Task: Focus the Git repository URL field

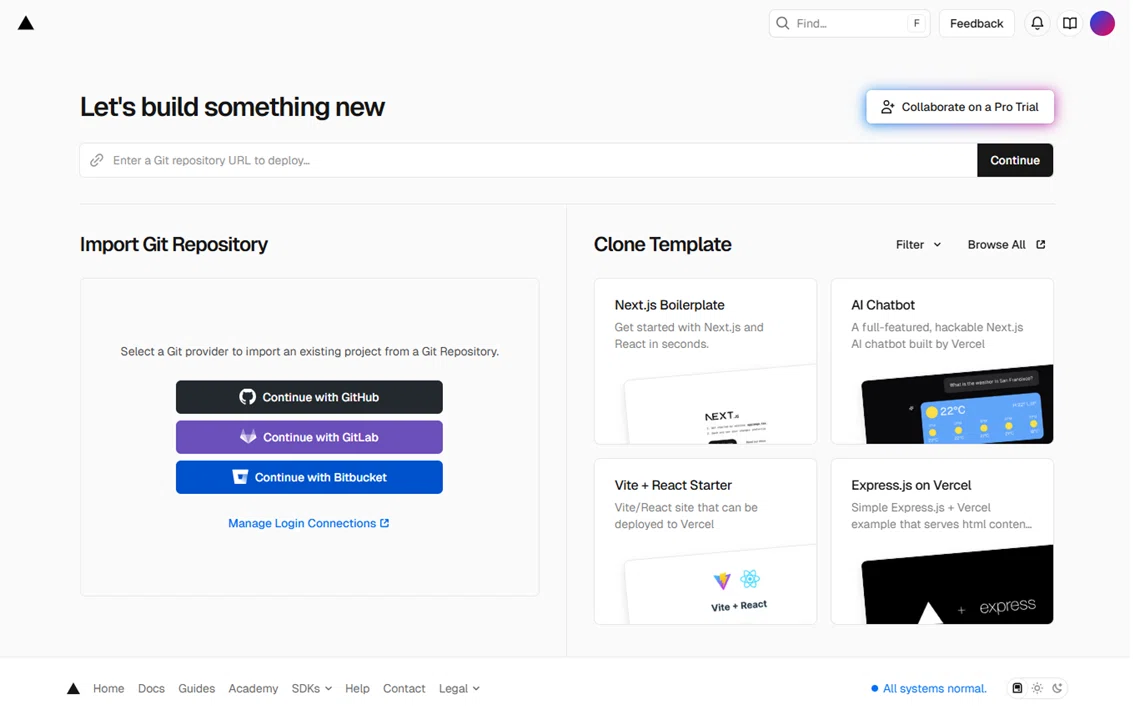Action: (x=529, y=160)
